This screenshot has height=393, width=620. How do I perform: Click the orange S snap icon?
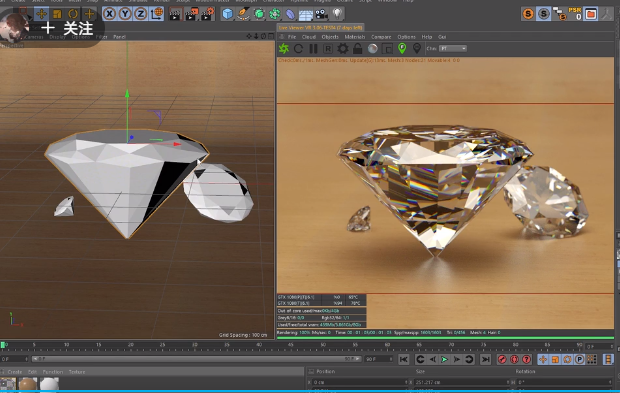tap(528, 14)
